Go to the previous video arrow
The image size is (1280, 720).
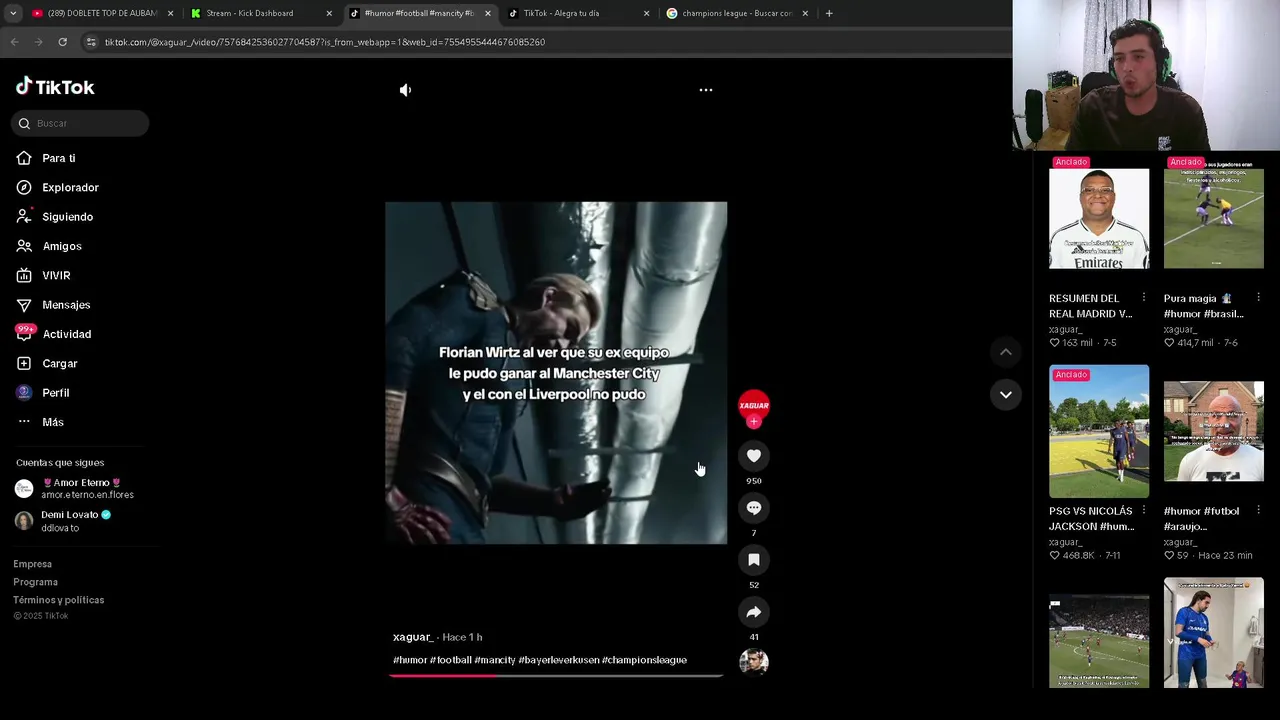(1006, 352)
